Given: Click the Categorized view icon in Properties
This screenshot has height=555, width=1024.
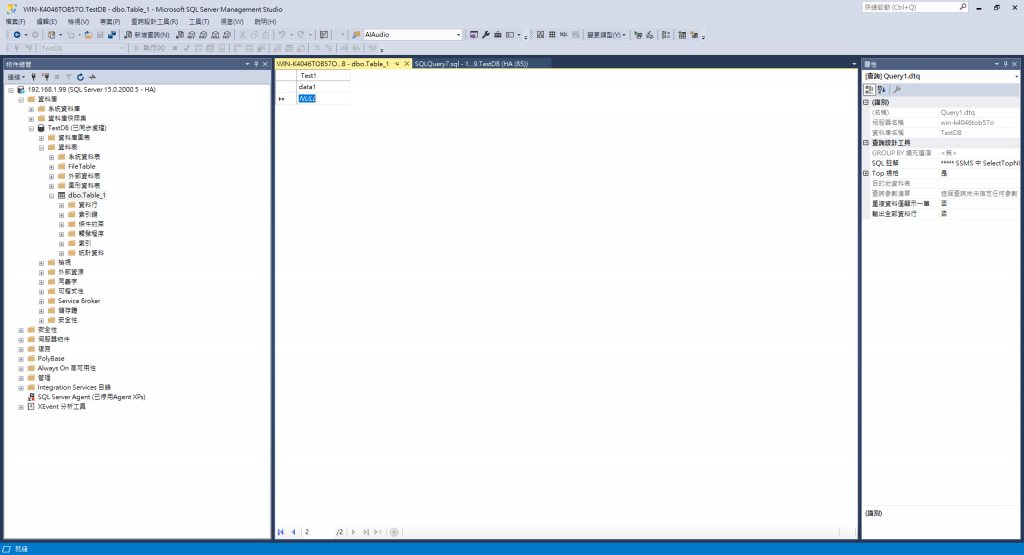Looking at the screenshot, I should (869, 89).
